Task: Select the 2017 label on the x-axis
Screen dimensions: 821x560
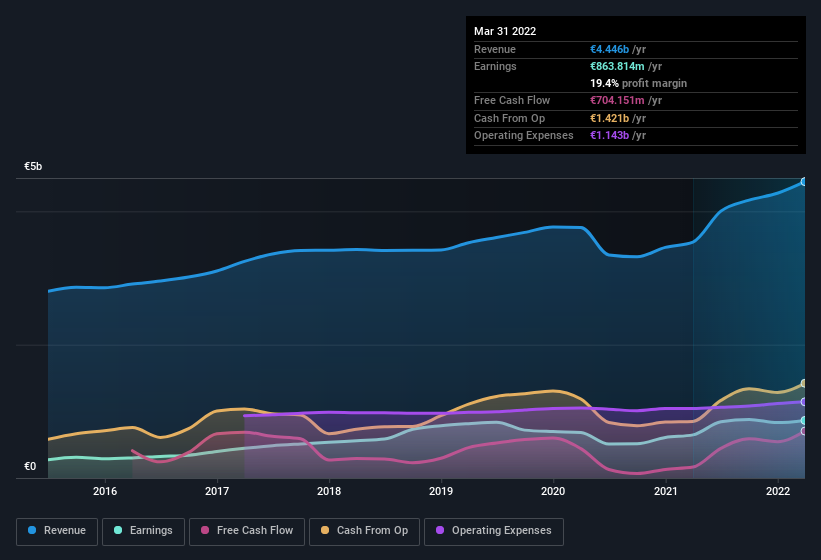Action: pos(217,491)
